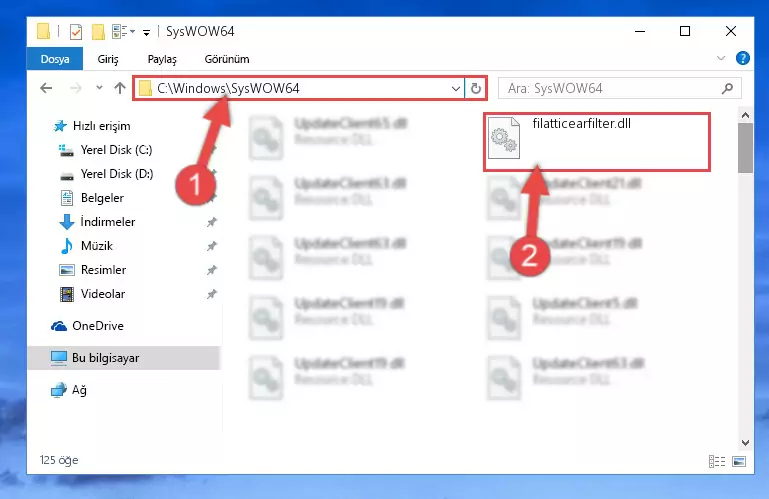Go back with the left arrow

(46, 88)
